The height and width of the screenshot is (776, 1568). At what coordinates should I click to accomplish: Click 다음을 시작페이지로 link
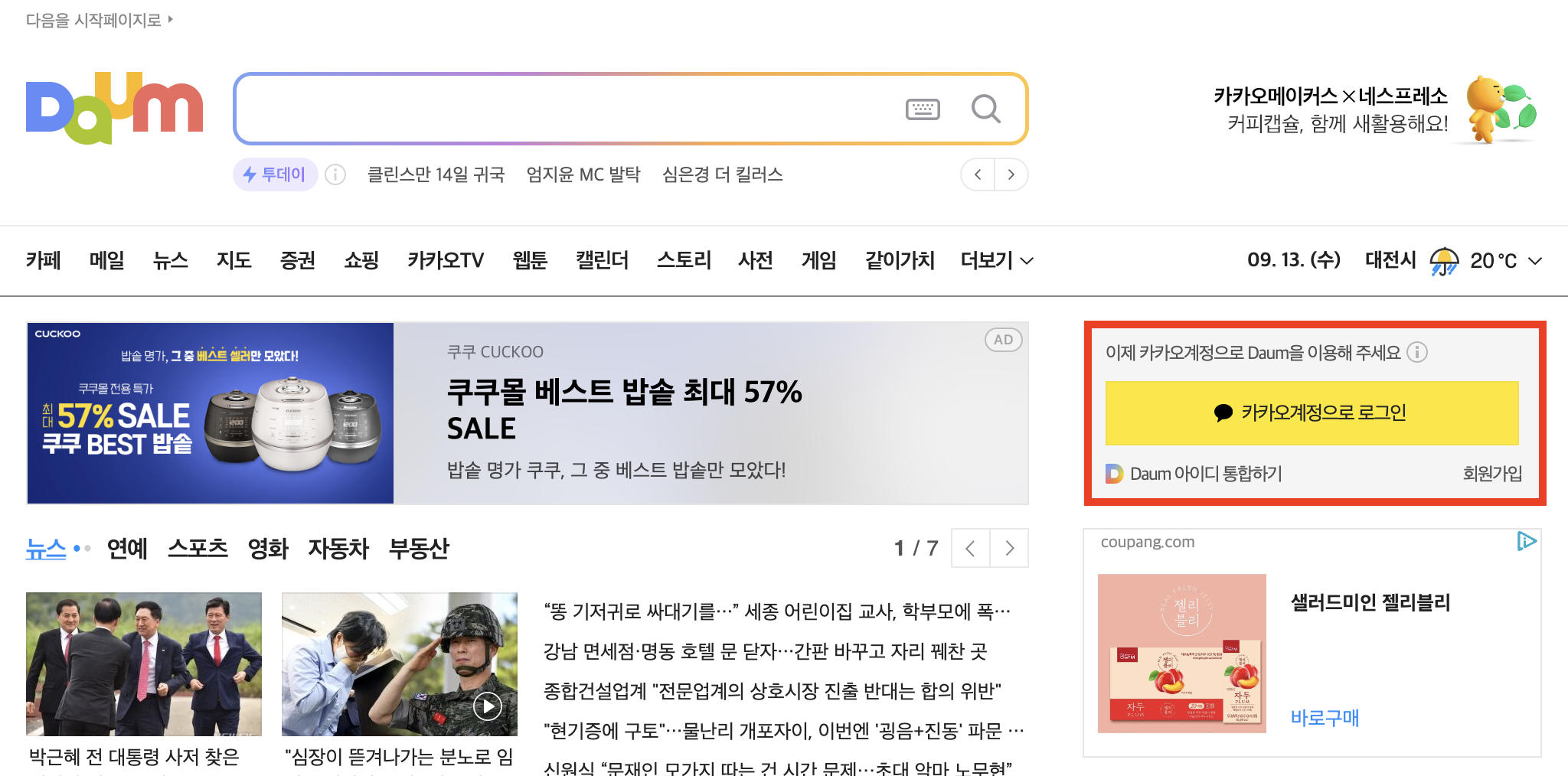coord(100,20)
